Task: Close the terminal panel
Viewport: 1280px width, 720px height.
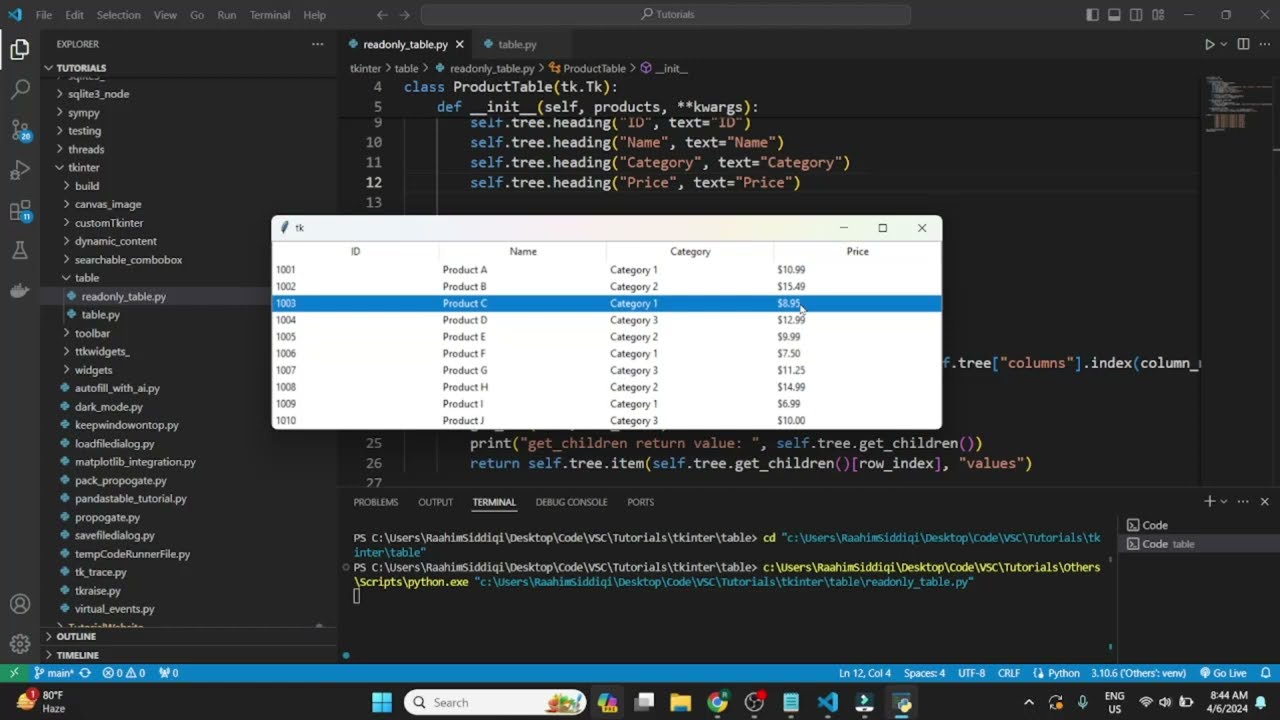Action: 1264,501
